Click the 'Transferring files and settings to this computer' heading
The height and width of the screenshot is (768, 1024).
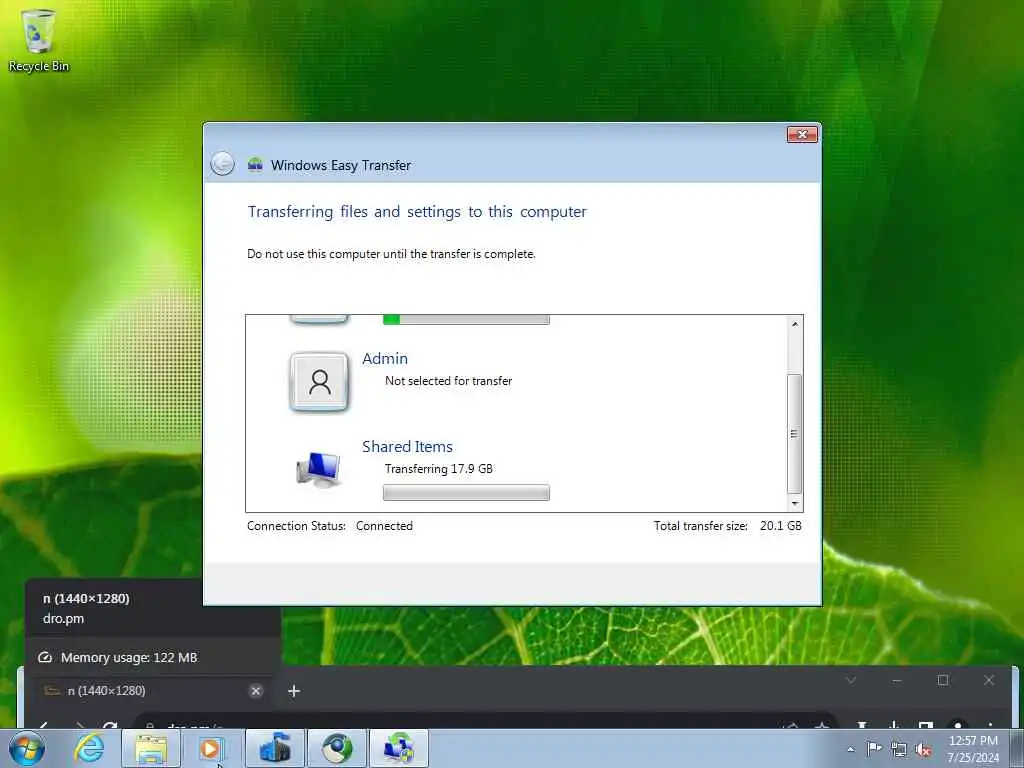pos(417,212)
